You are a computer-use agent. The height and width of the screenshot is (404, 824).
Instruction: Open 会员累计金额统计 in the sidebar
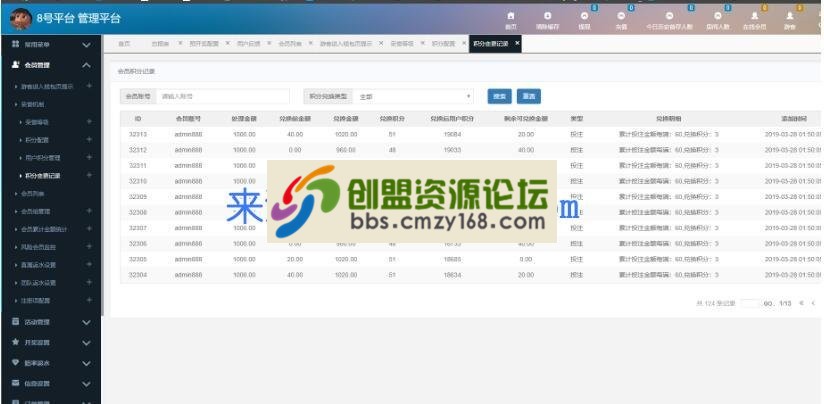pos(44,229)
